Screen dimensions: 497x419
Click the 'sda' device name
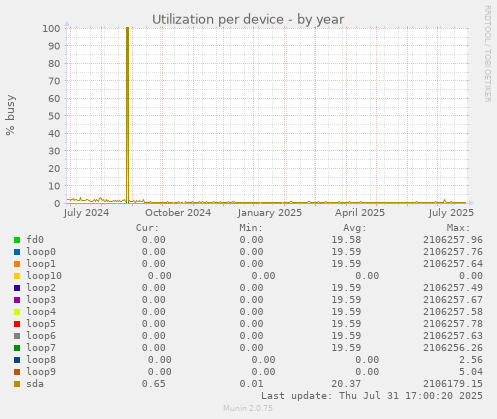[35, 384]
